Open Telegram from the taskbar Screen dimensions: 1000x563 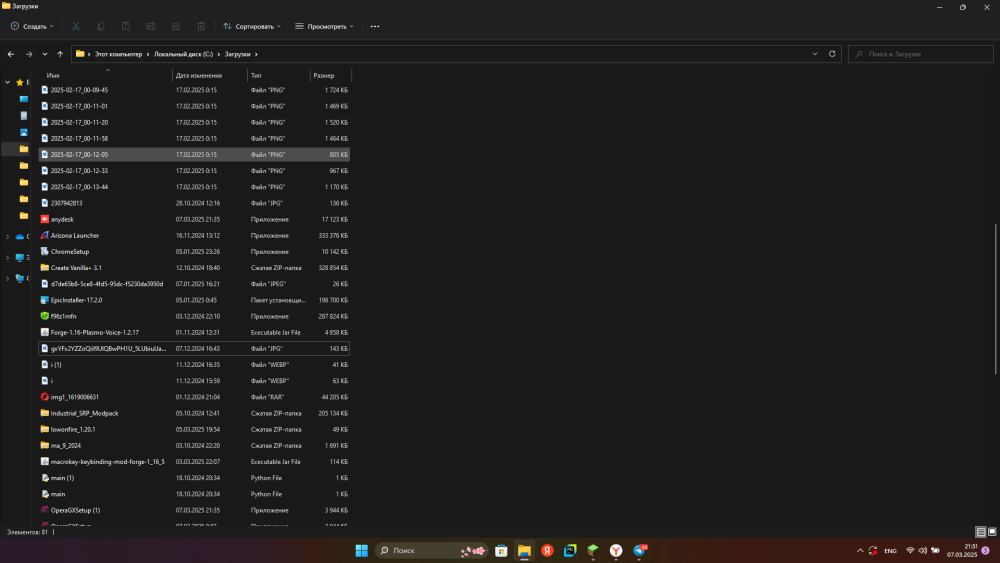coord(639,550)
